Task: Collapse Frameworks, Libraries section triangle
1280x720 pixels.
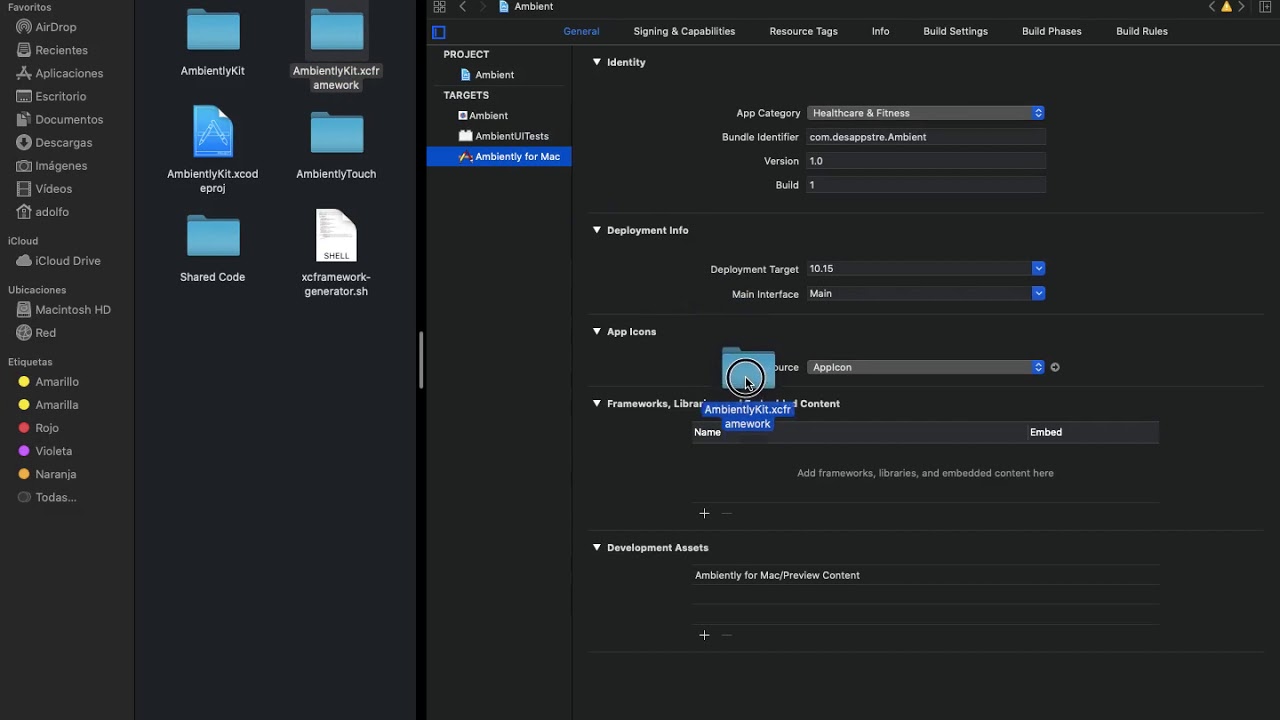Action: [597, 403]
